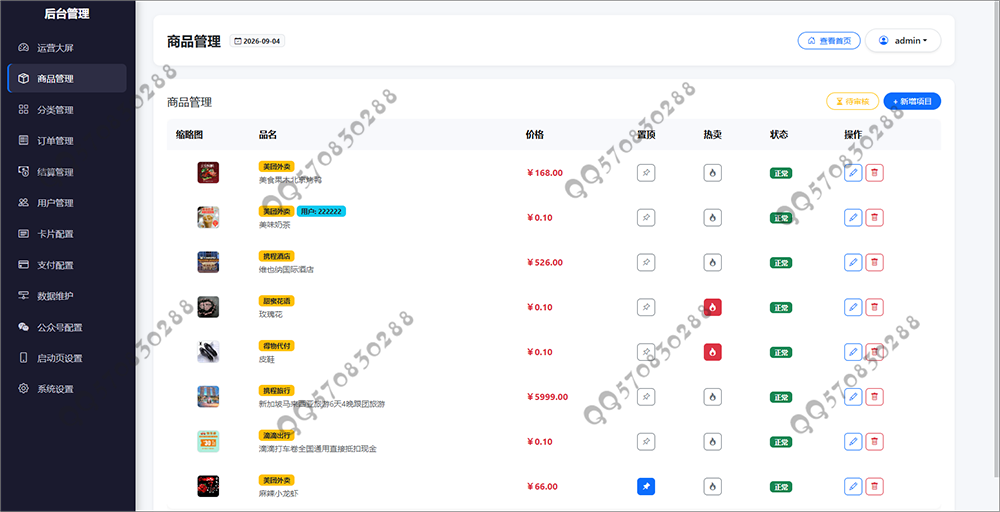This screenshot has width=1000, height=512.
Task: Toggle pin for 滴滴打车卷 row
Action: point(646,441)
